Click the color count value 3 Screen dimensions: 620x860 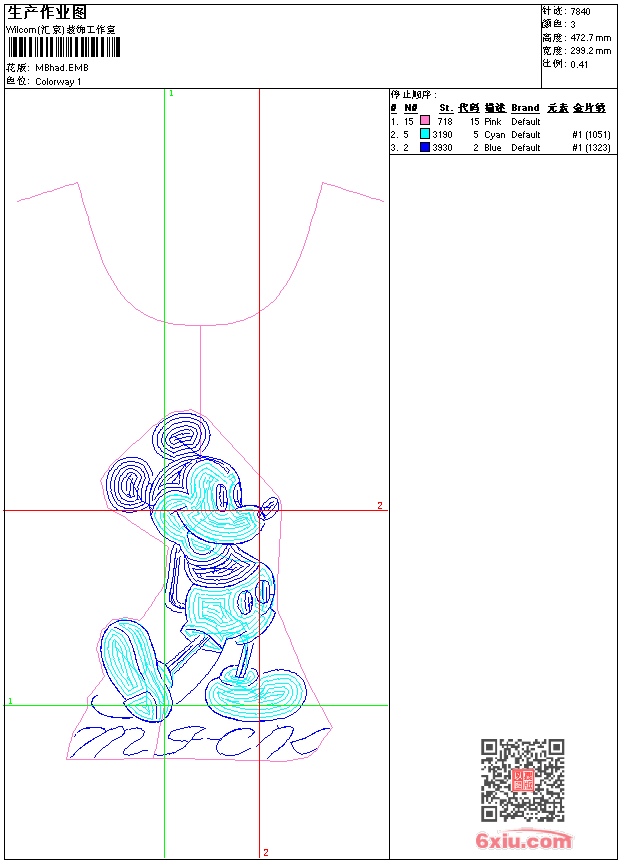click(x=573, y=25)
